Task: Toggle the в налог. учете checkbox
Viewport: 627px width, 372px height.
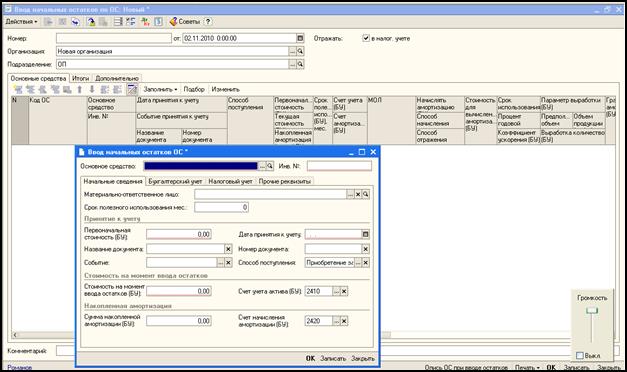Action: pyautogui.click(x=366, y=38)
